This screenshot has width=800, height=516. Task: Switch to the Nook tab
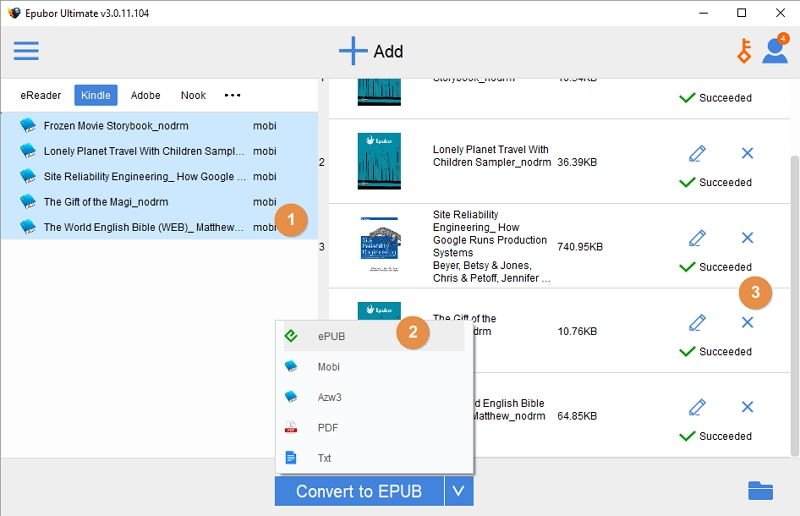[193, 95]
